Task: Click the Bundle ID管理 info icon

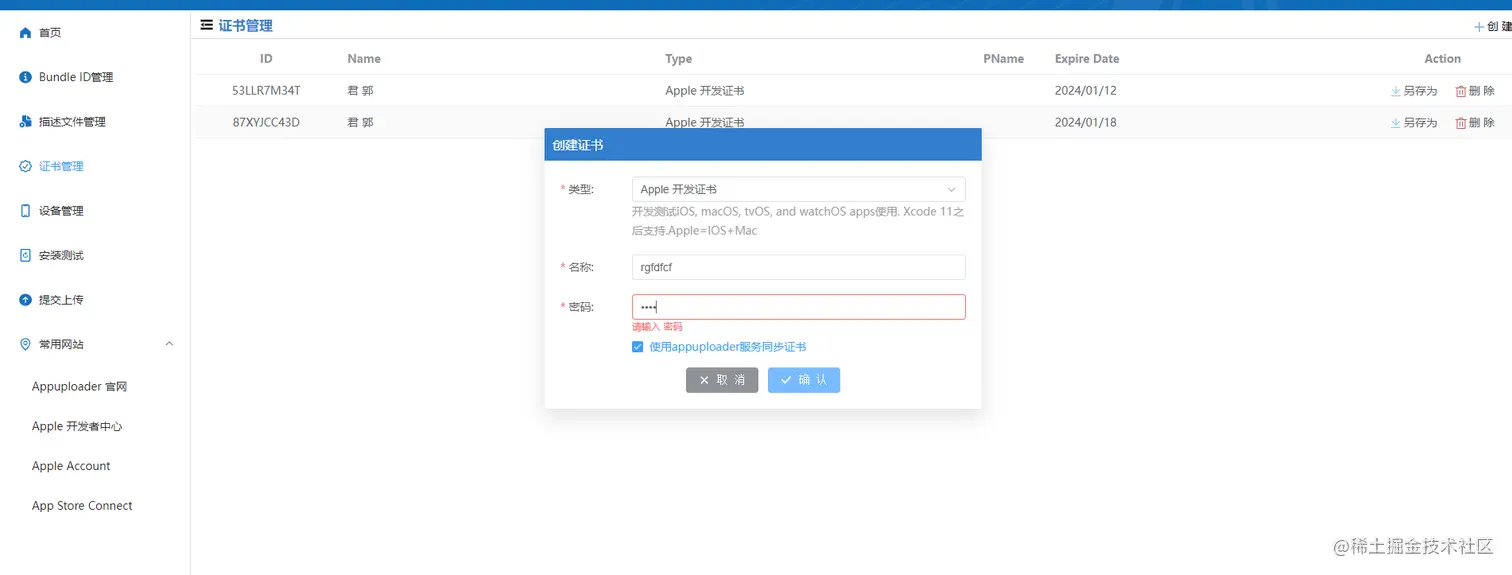Action: pos(26,77)
